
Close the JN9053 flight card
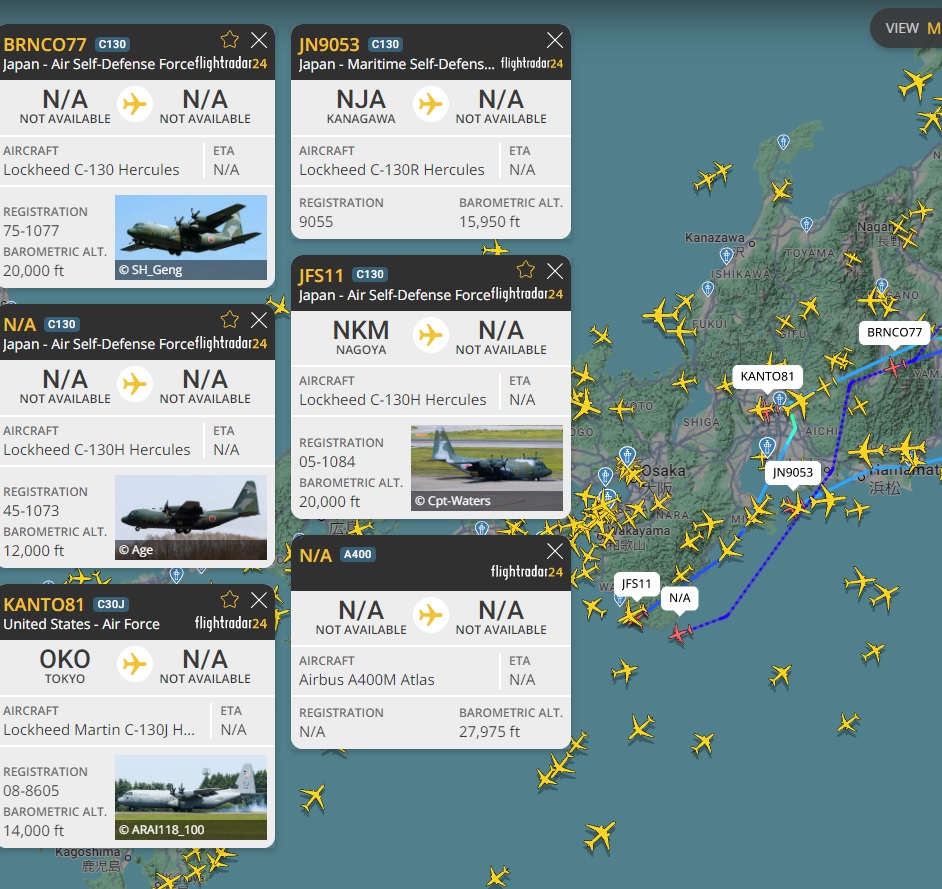click(x=555, y=40)
